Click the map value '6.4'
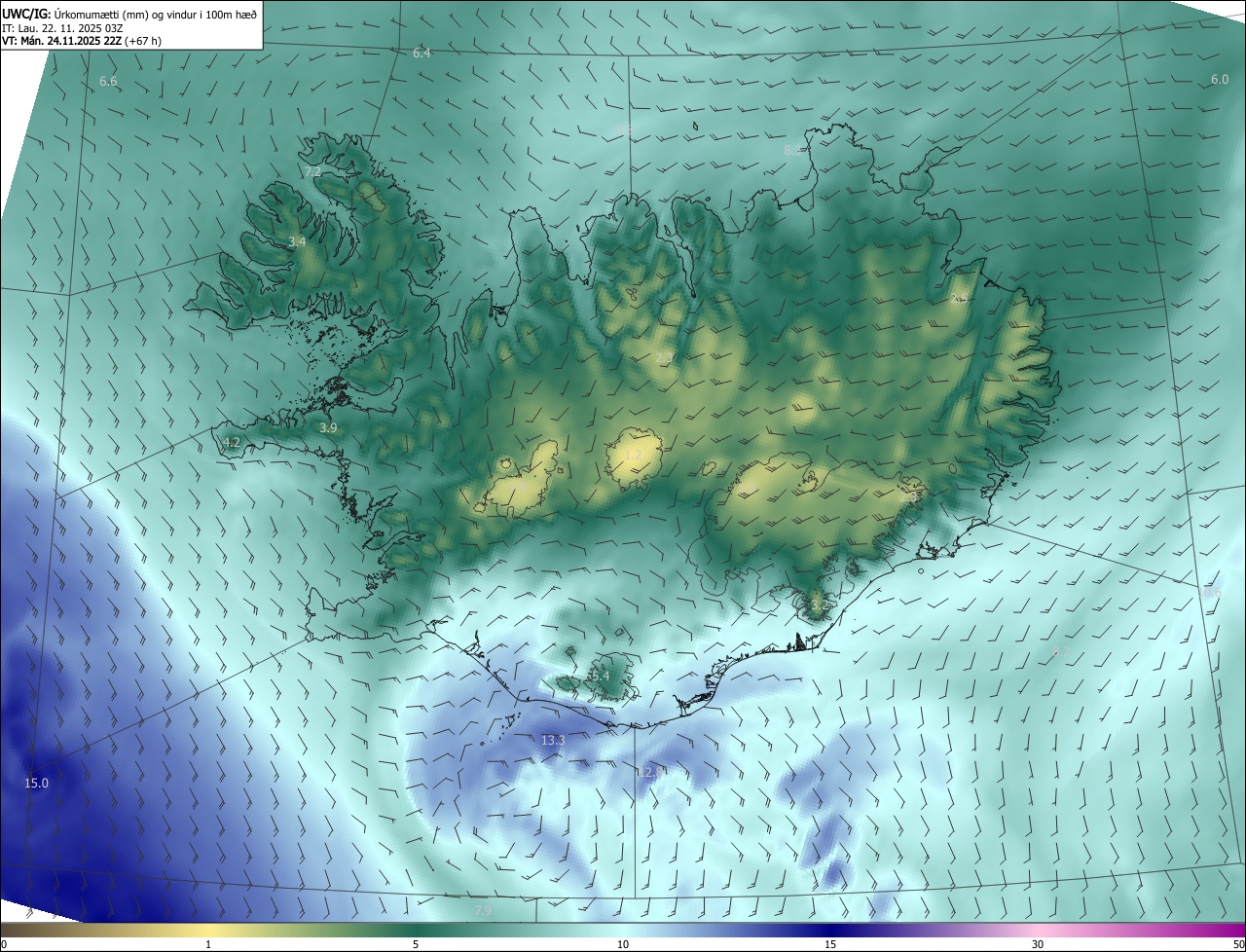Screen dimensions: 1246x952 421,53
